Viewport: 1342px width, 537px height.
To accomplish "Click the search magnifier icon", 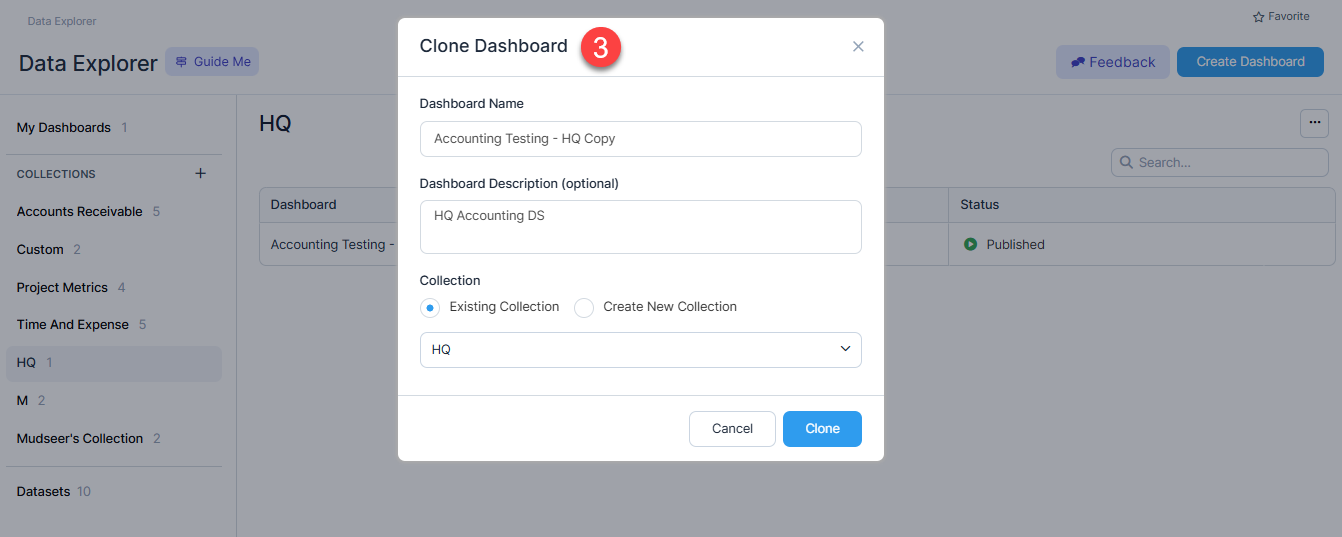I will [1127, 162].
